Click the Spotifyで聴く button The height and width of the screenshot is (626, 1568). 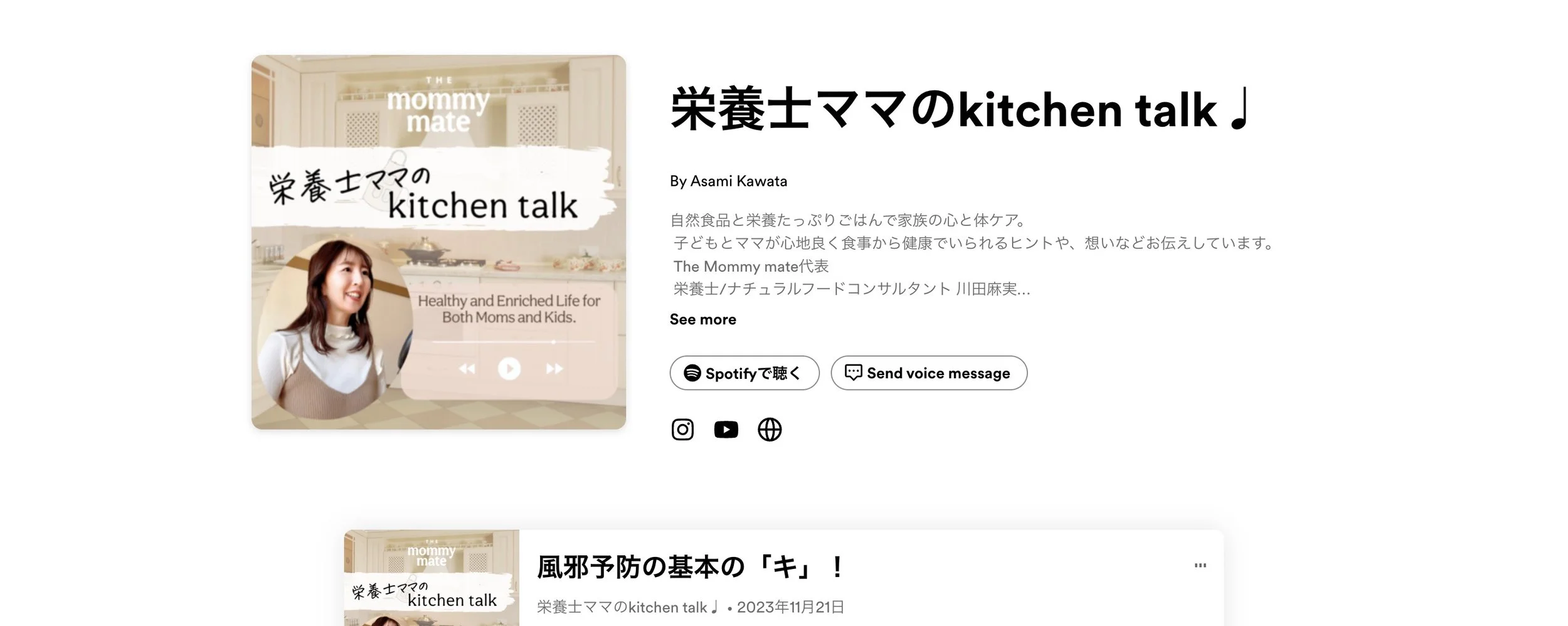point(744,373)
